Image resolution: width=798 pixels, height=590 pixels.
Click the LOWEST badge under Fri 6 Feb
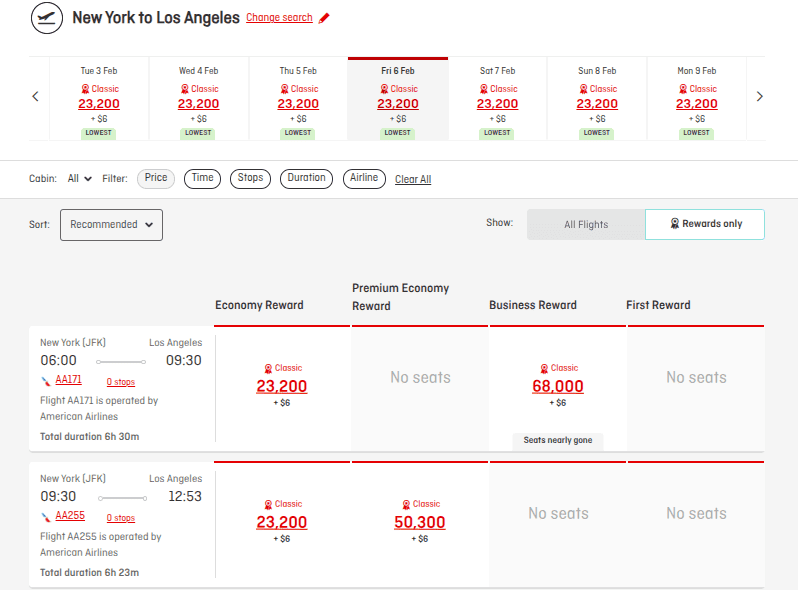tap(397, 133)
